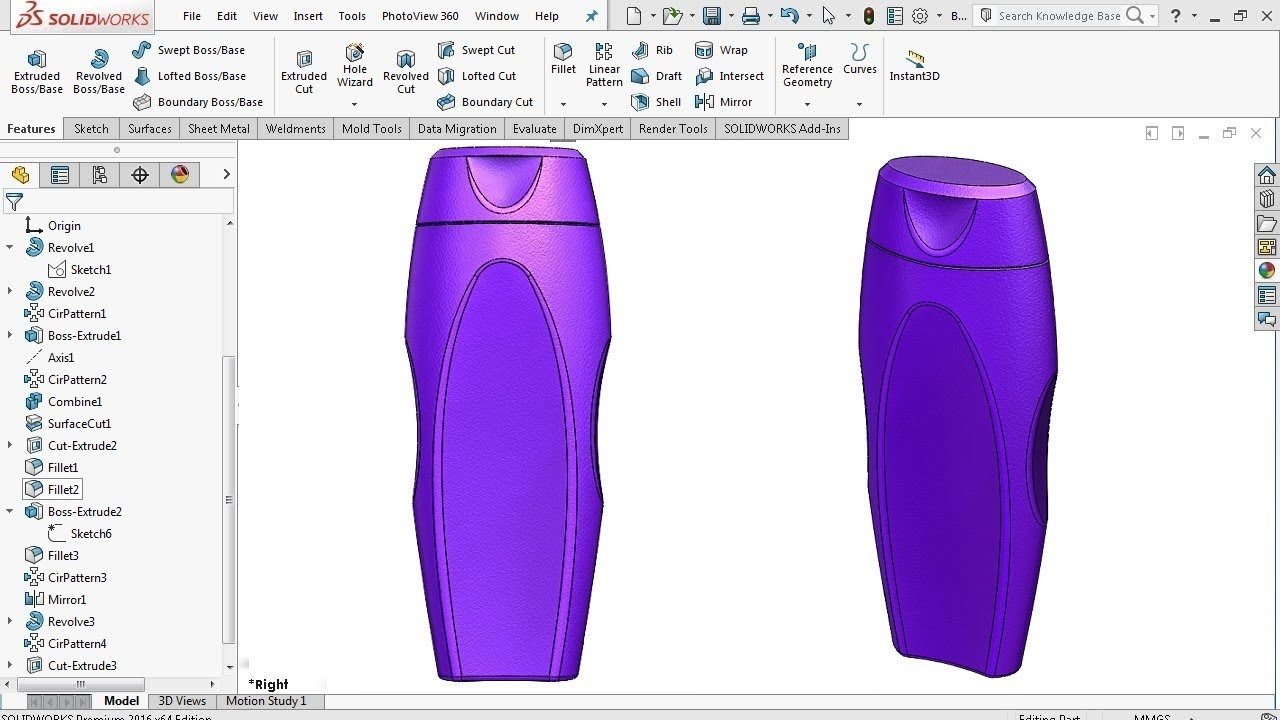Image resolution: width=1280 pixels, height=720 pixels.
Task: Choose the Swept Cut tool
Action: (477, 50)
